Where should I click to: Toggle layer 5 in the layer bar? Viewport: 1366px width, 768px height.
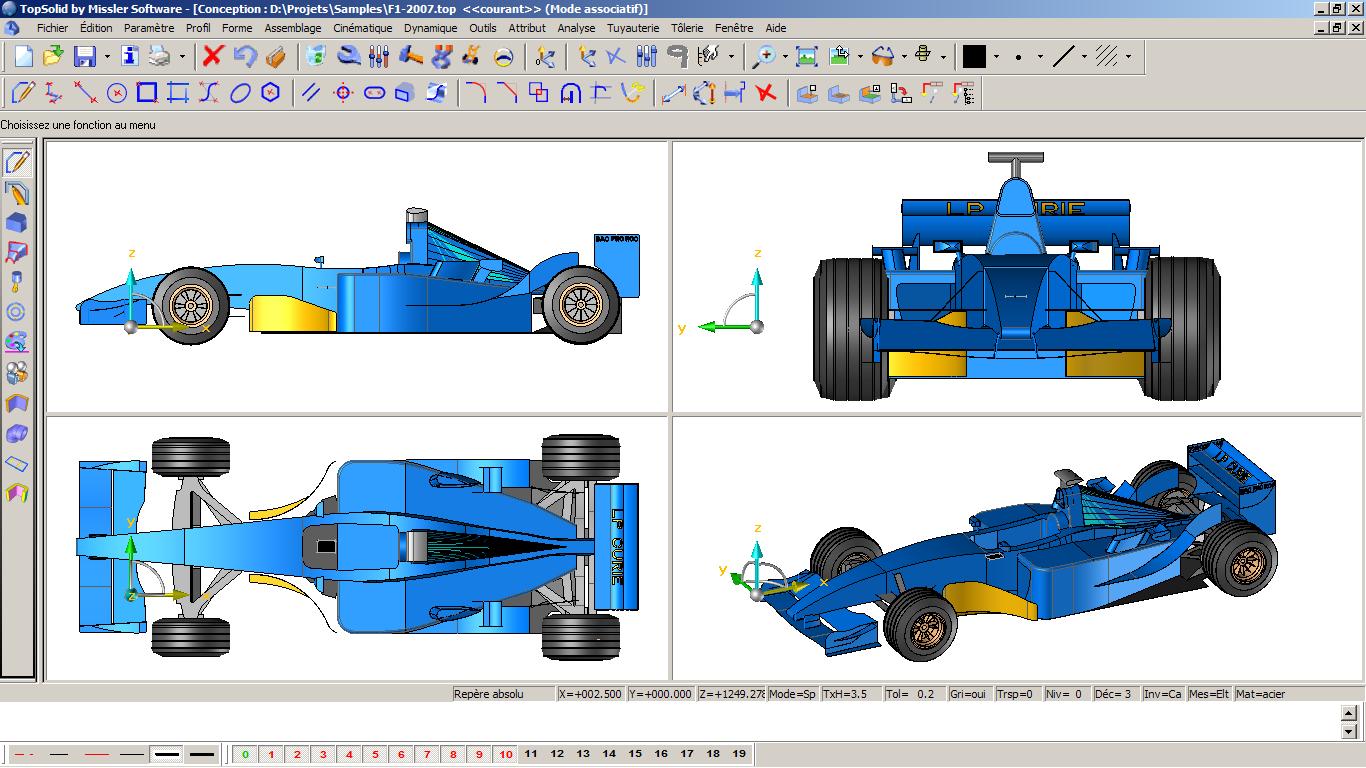(x=375, y=754)
